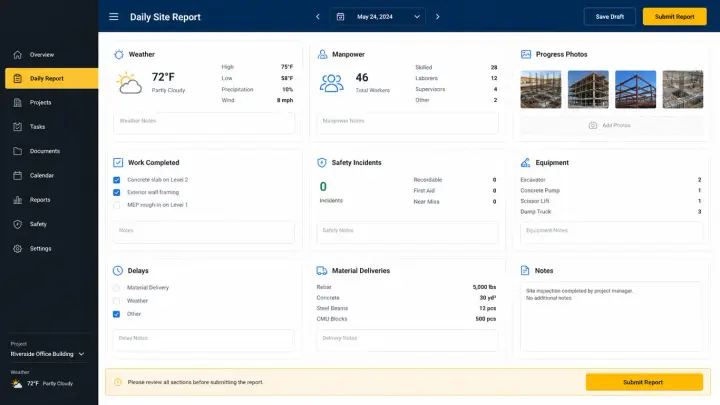
Task: Click the Weather Notes field
Action: [x=204, y=123]
